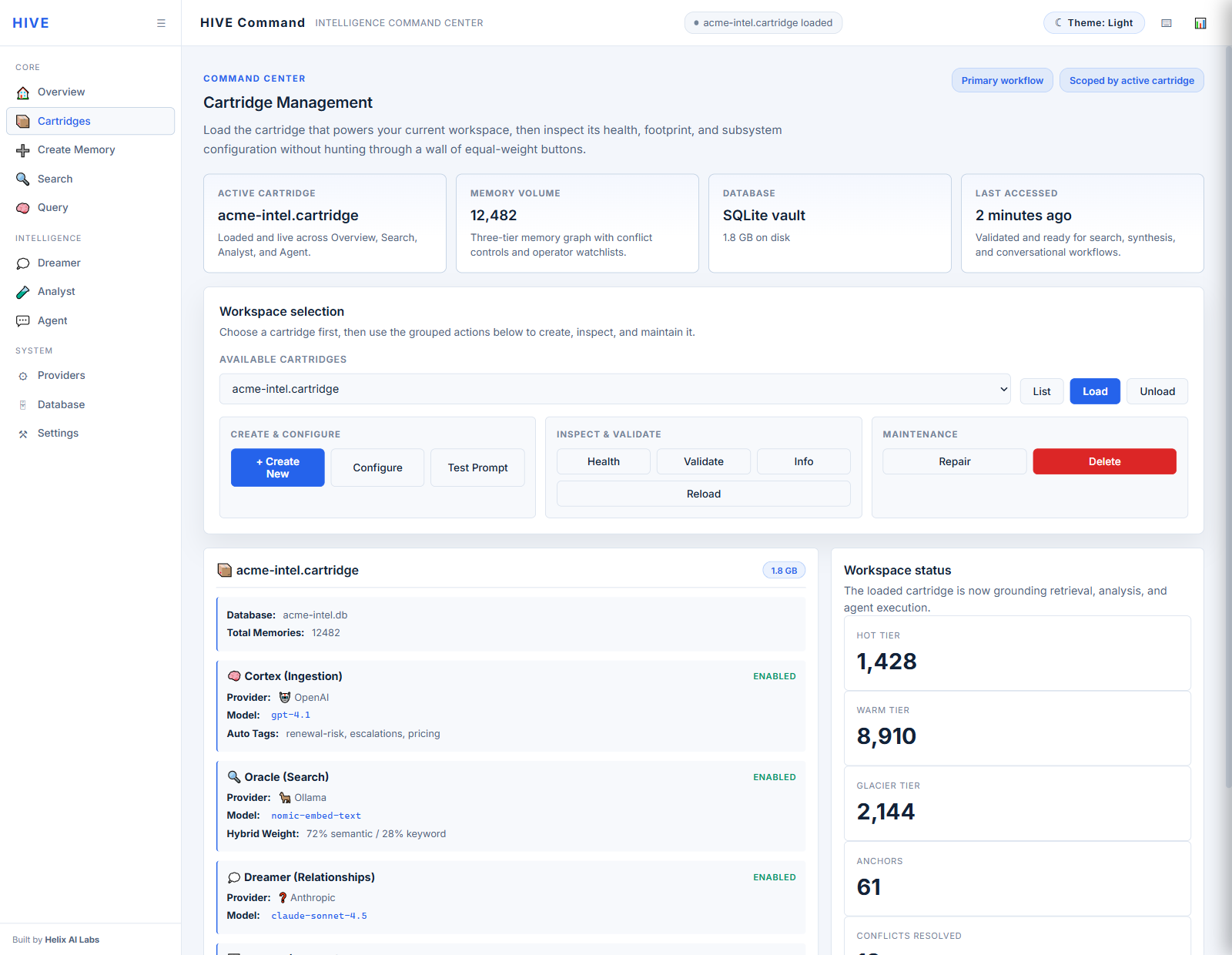Go to Settings in the sidebar

tap(58, 434)
